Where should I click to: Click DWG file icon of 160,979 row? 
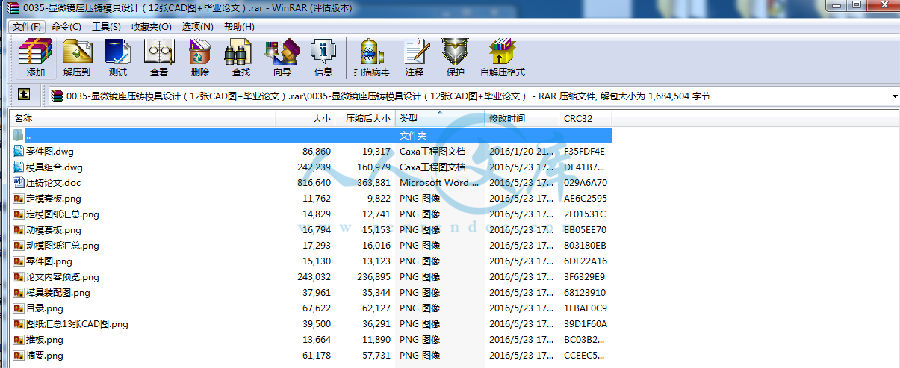(x=18, y=167)
